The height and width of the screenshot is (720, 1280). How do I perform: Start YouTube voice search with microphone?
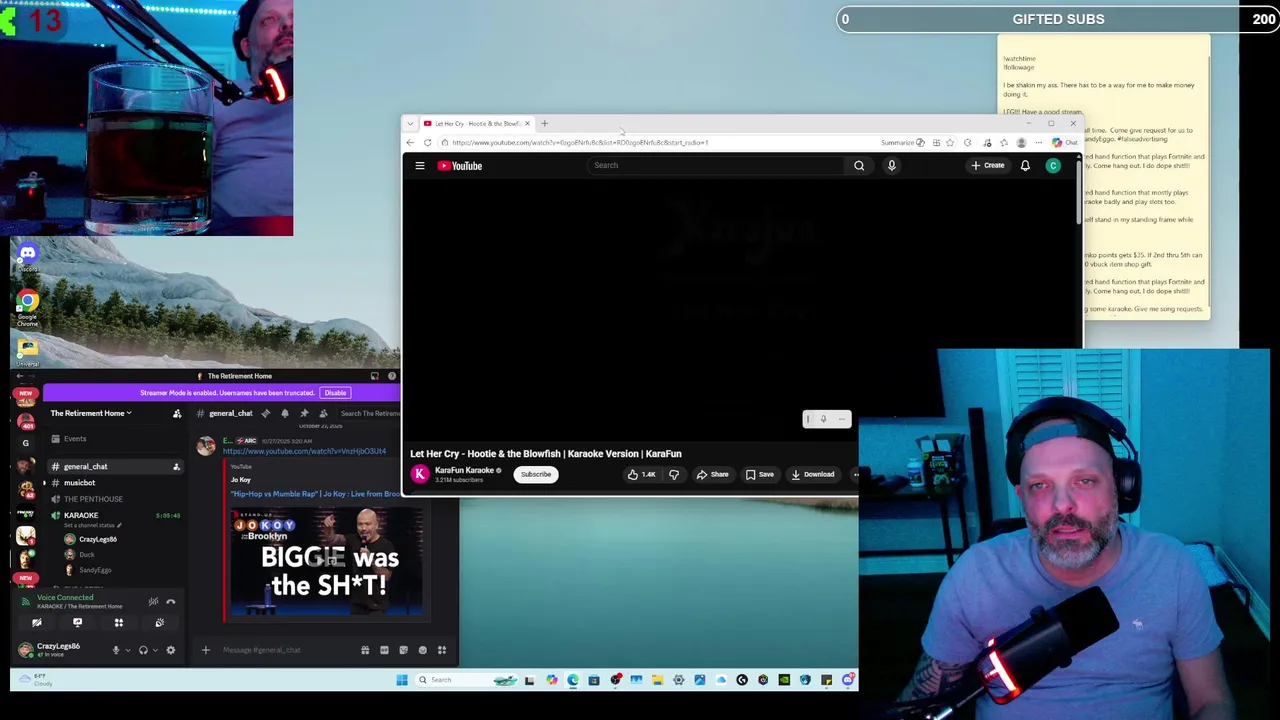coord(892,166)
